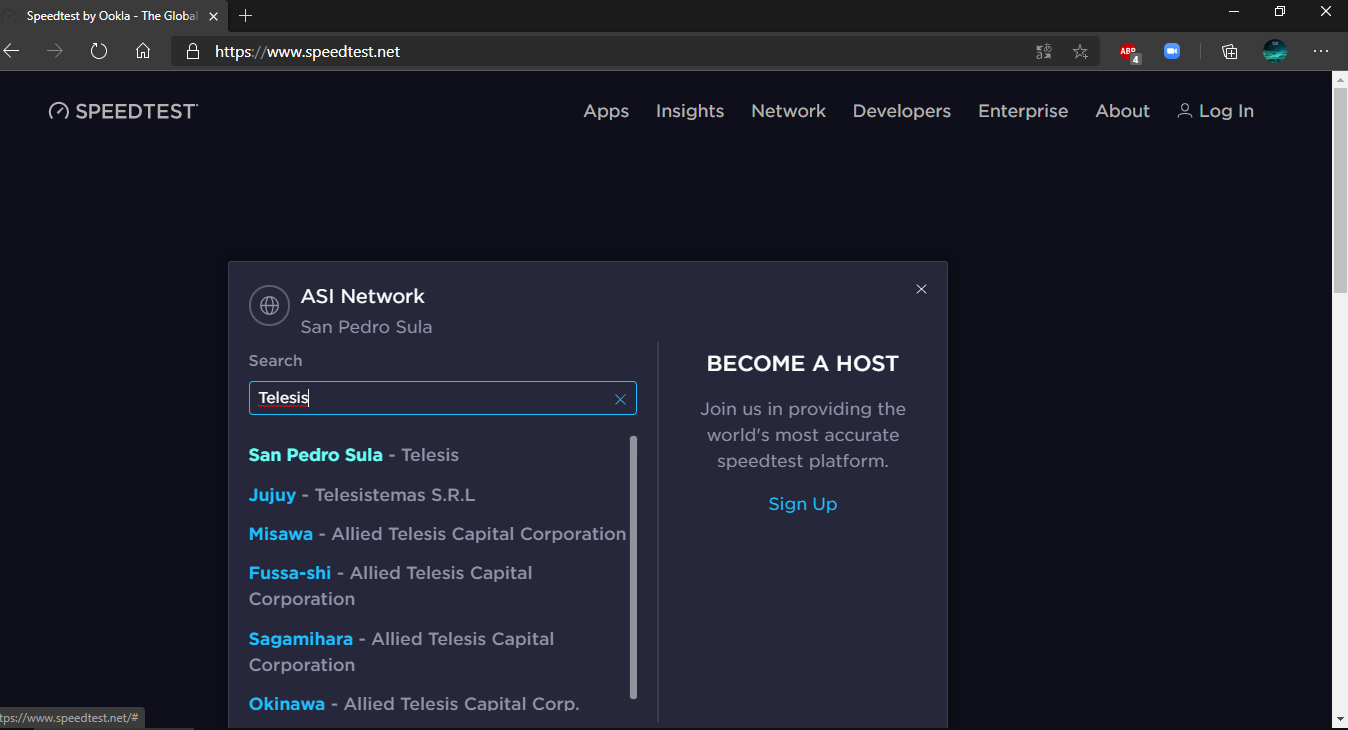
Task: Open the browser profile avatar
Action: pyautogui.click(x=1275, y=51)
